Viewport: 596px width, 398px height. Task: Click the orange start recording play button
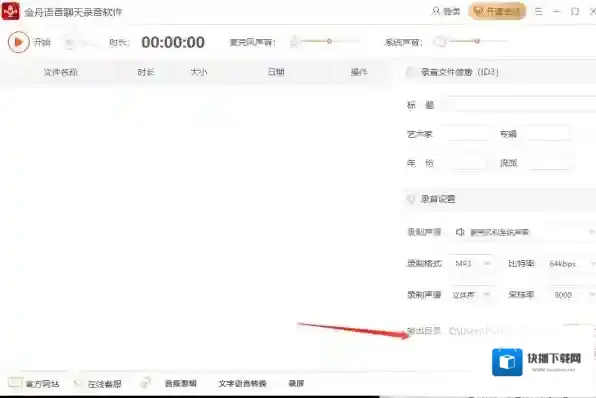click(x=18, y=42)
